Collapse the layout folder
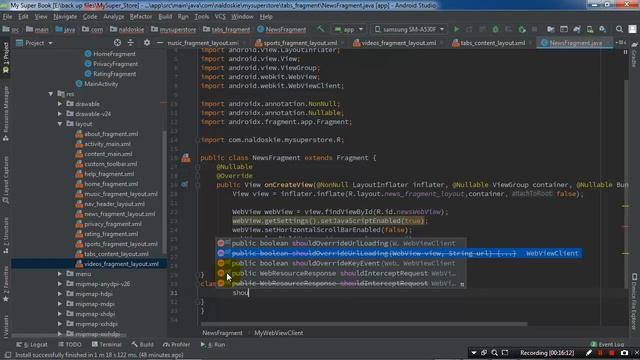This screenshot has width=640, height=360. [x=60, y=124]
